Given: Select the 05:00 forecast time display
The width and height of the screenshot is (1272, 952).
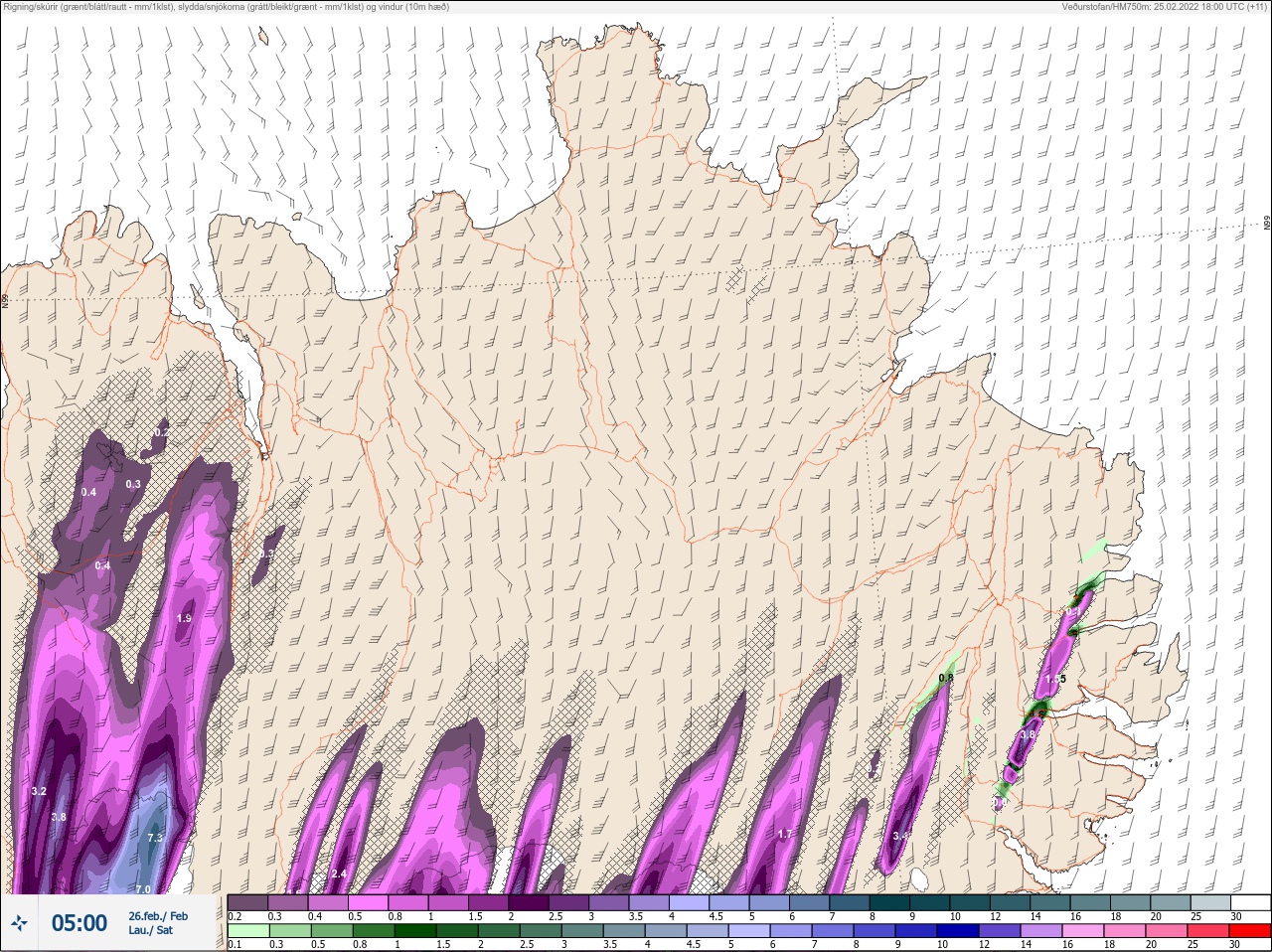Looking at the screenshot, I should (79, 923).
